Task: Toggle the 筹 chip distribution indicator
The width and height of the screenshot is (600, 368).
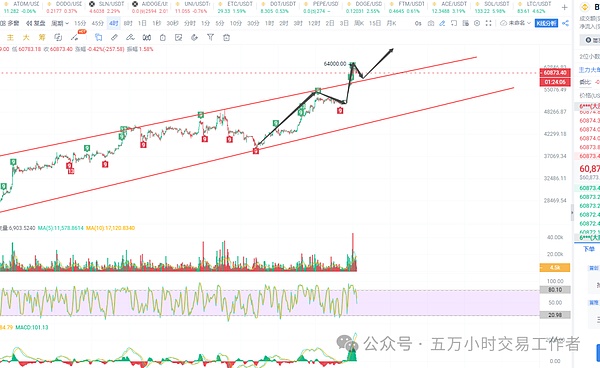Action: [x=42, y=37]
